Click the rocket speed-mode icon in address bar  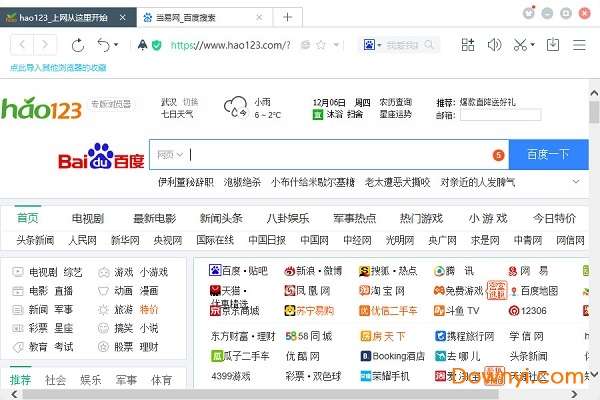coord(142,45)
